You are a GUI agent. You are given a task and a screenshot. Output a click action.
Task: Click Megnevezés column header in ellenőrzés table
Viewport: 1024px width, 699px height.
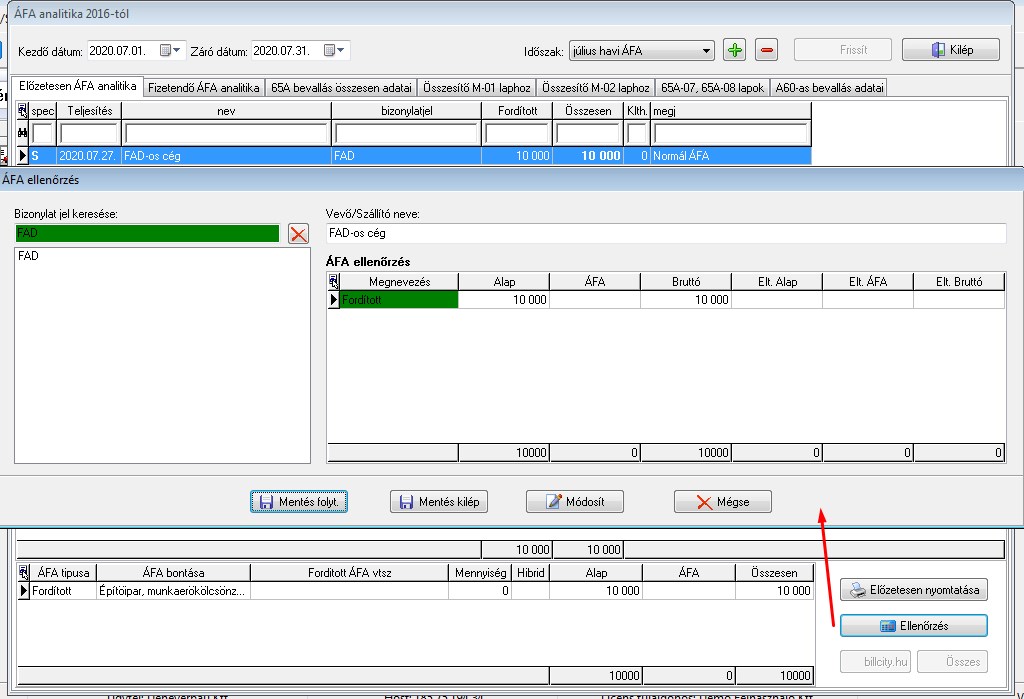(x=399, y=282)
